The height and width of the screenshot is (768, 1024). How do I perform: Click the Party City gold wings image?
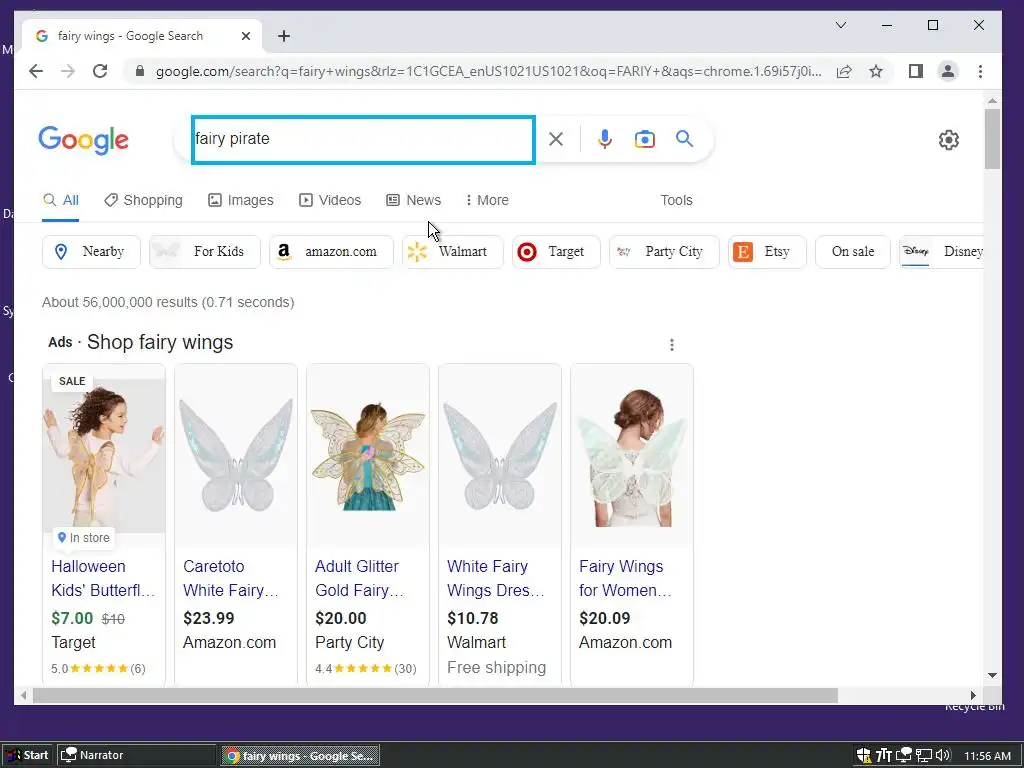(x=368, y=456)
